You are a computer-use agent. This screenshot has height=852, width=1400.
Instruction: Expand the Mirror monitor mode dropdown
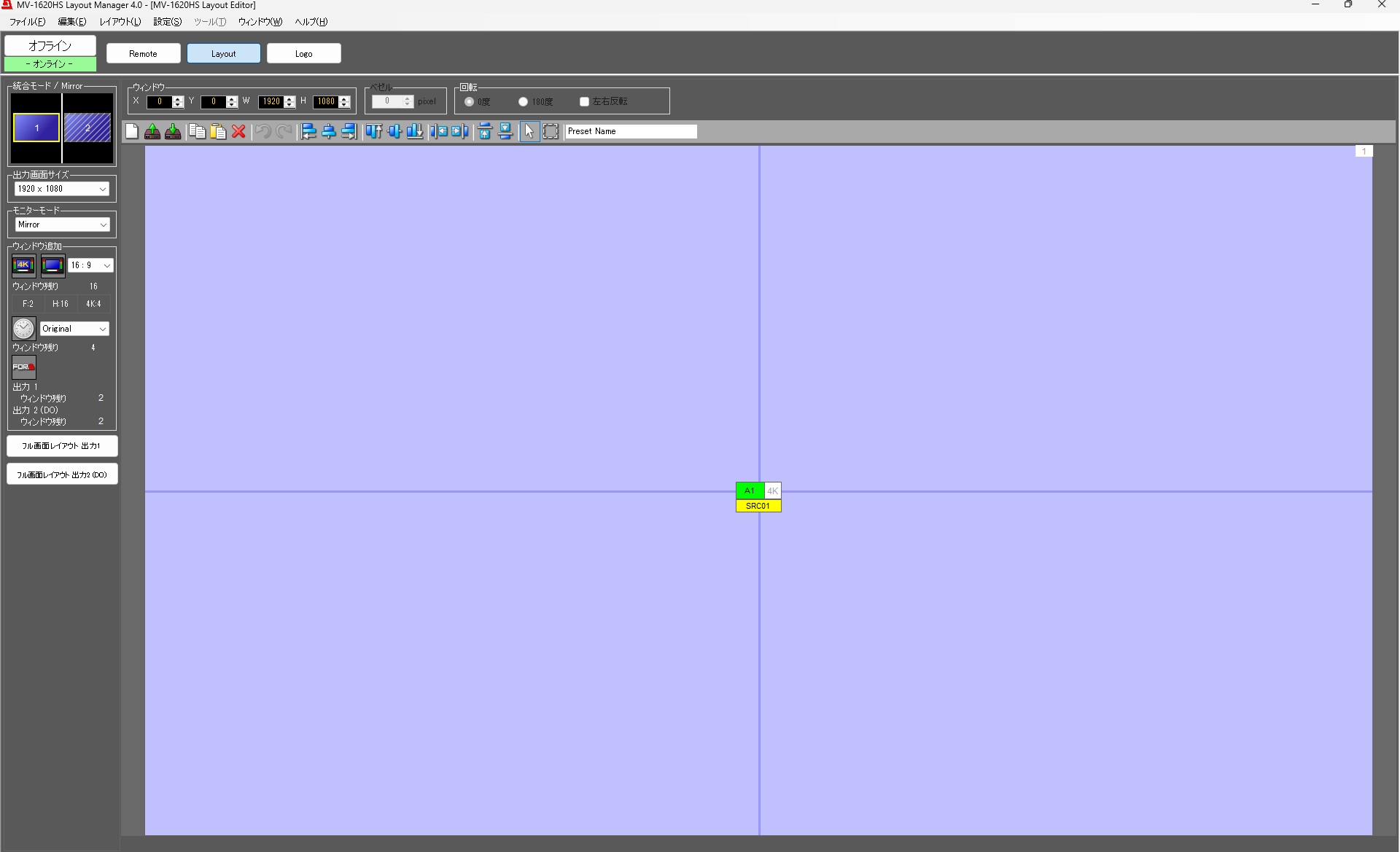tap(62, 224)
